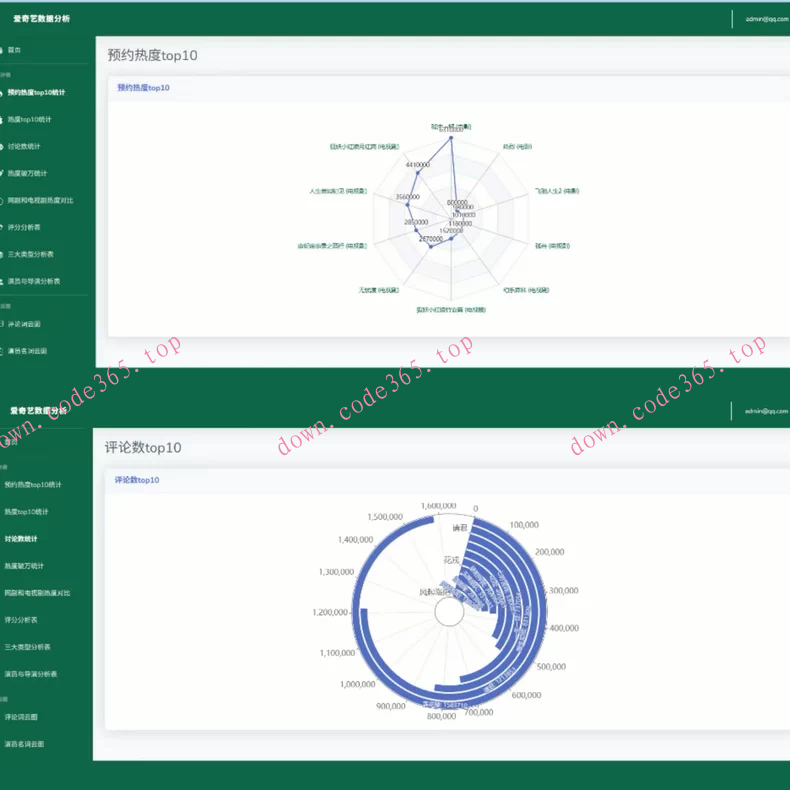The image size is (790, 790).
Task: Click the 首页 link in the lower sidebar
Action: (14, 441)
